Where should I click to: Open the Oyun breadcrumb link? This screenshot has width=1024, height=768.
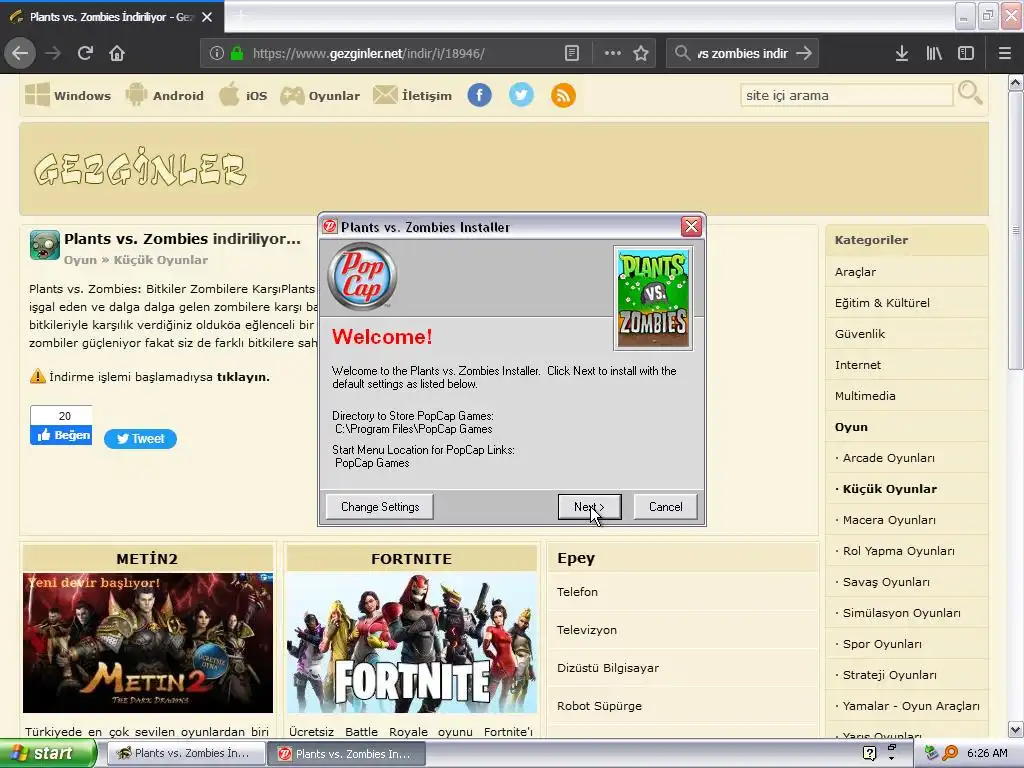(x=80, y=260)
